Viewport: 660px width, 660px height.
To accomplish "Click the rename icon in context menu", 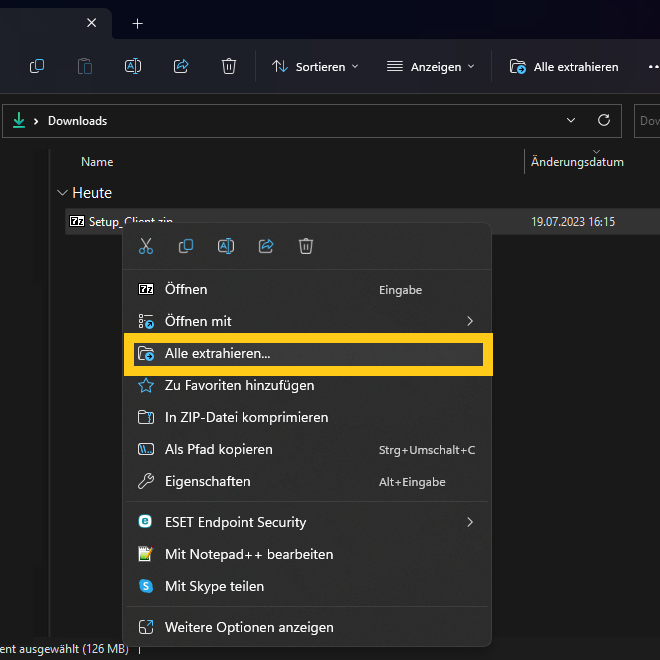I will tap(226, 246).
